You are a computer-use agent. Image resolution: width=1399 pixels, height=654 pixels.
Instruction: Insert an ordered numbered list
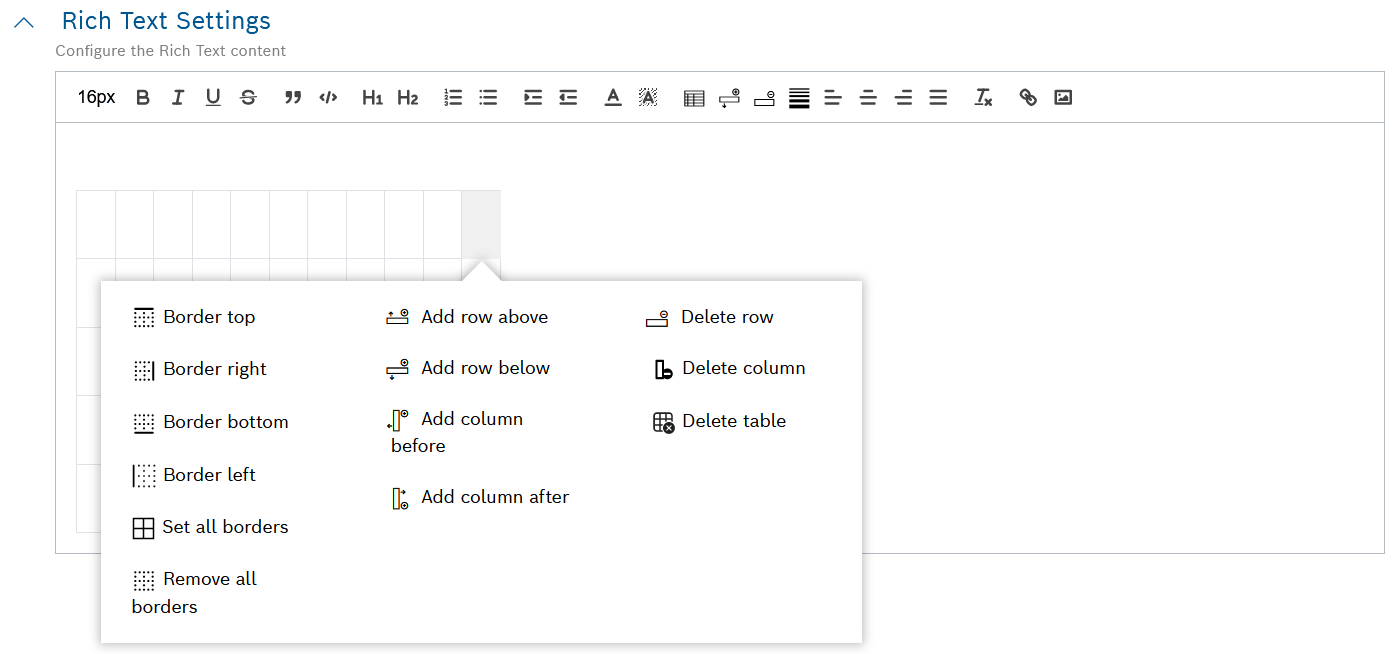tap(453, 97)
